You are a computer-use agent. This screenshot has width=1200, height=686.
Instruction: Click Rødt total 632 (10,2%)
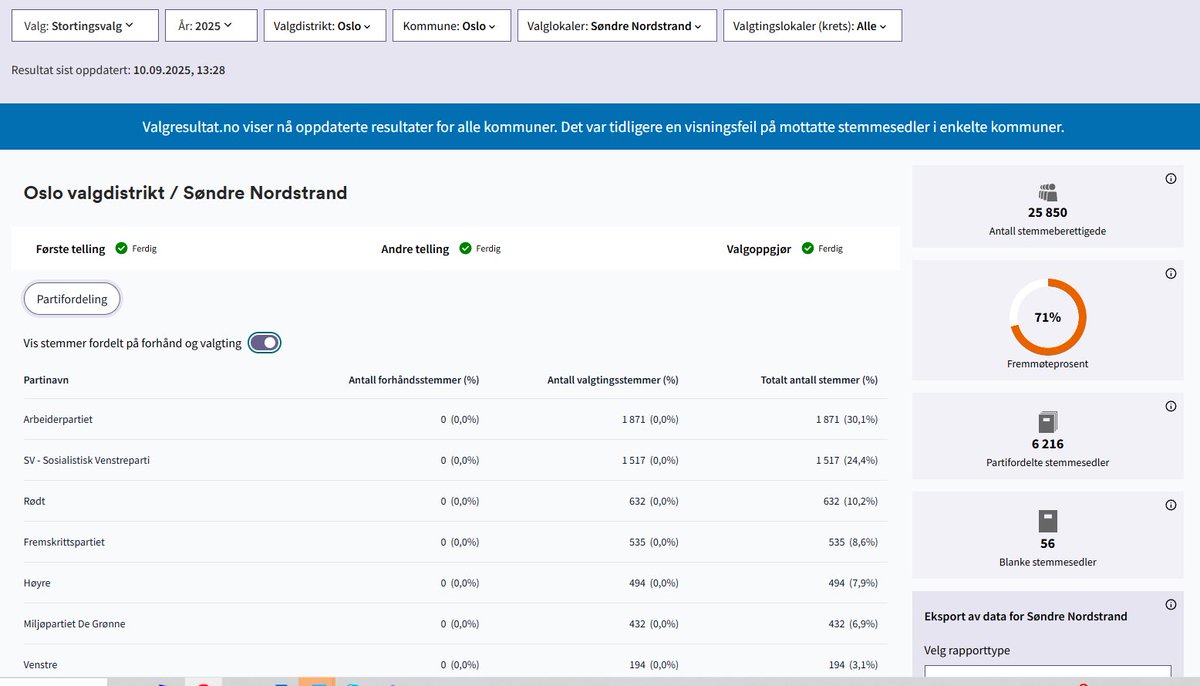point(851,501)
